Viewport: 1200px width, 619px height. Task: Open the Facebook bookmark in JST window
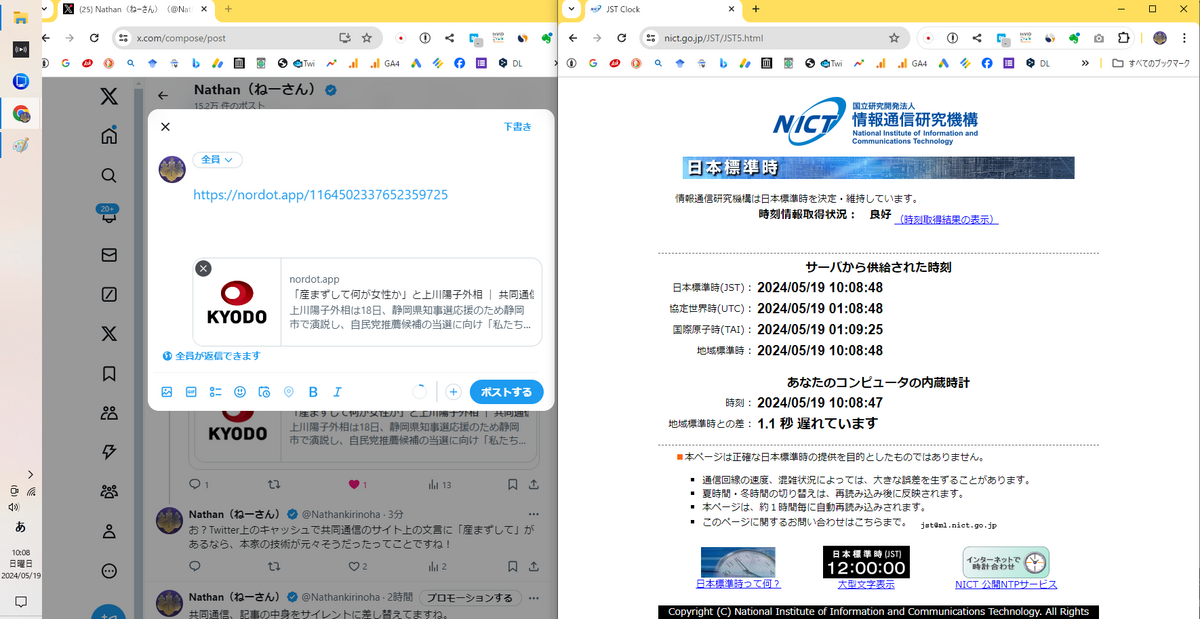tap(987, 63)
